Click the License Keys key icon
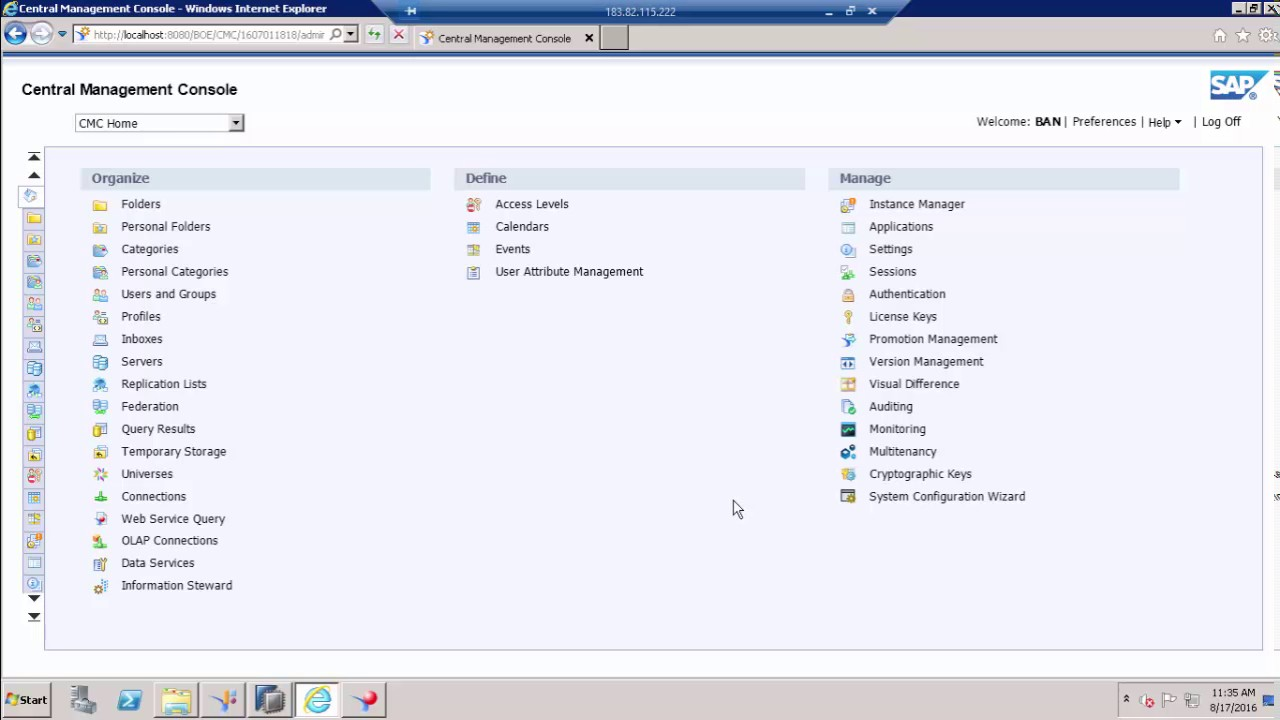The width and height of the screenshot is (1280, 720). [x=848, y=317]
